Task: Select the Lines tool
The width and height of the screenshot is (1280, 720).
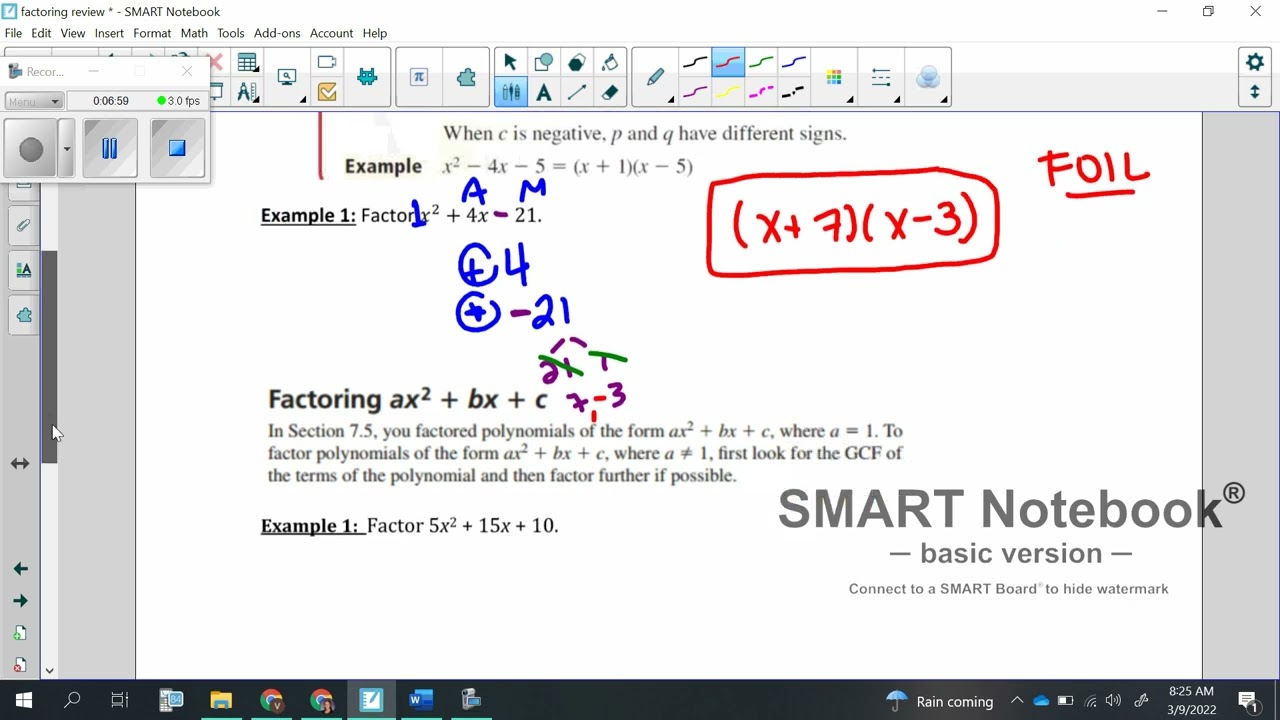Action: [x=577, y=92]
